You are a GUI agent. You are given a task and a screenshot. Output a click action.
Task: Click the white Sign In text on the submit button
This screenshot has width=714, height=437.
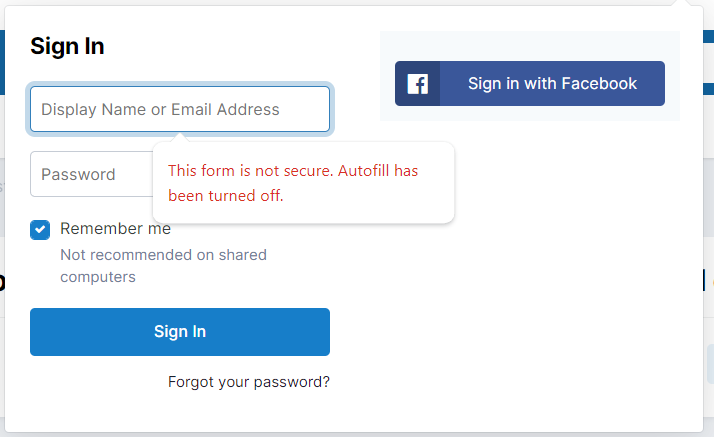click(x=180, y=332)
